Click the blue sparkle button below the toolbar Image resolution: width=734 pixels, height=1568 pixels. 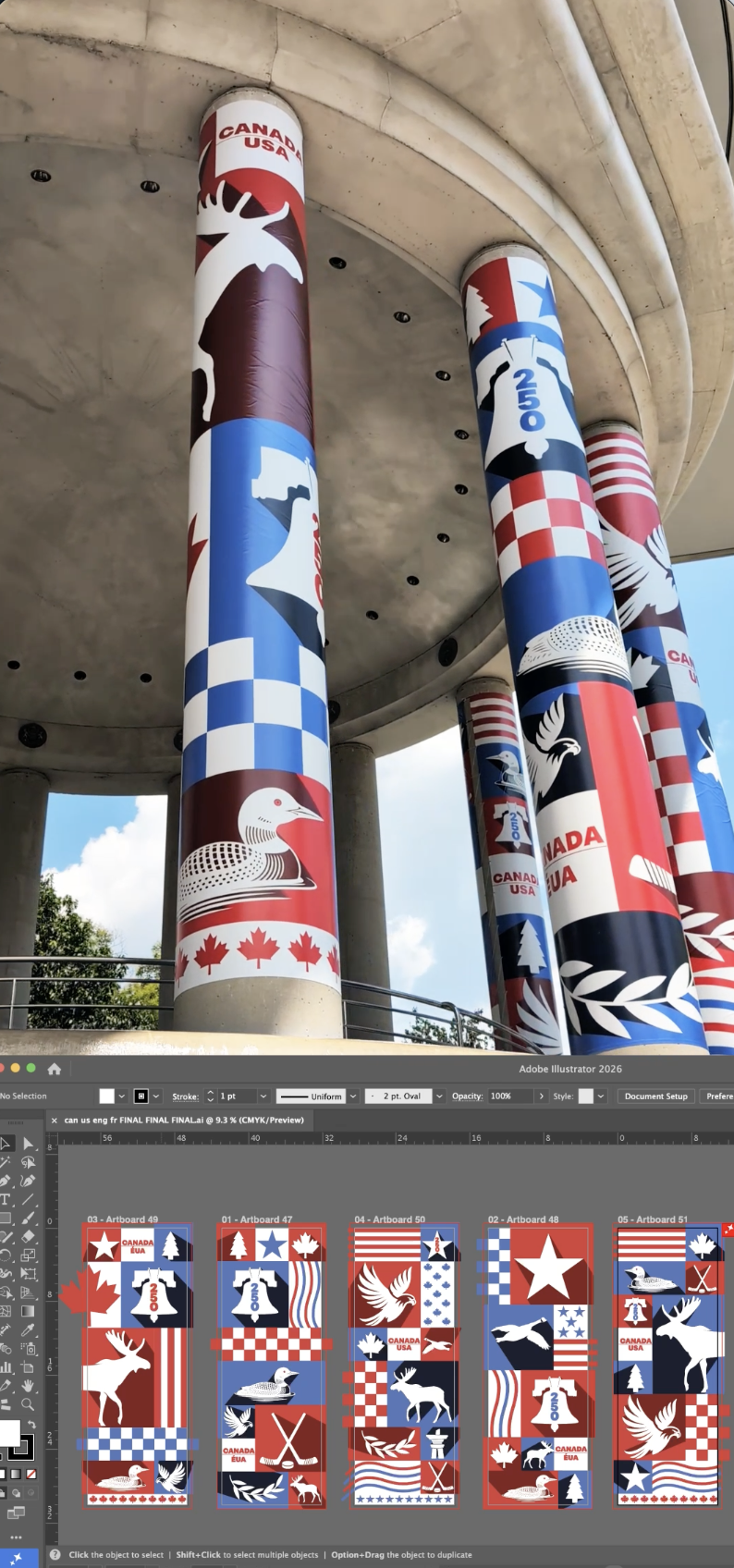pos(17,1557)
